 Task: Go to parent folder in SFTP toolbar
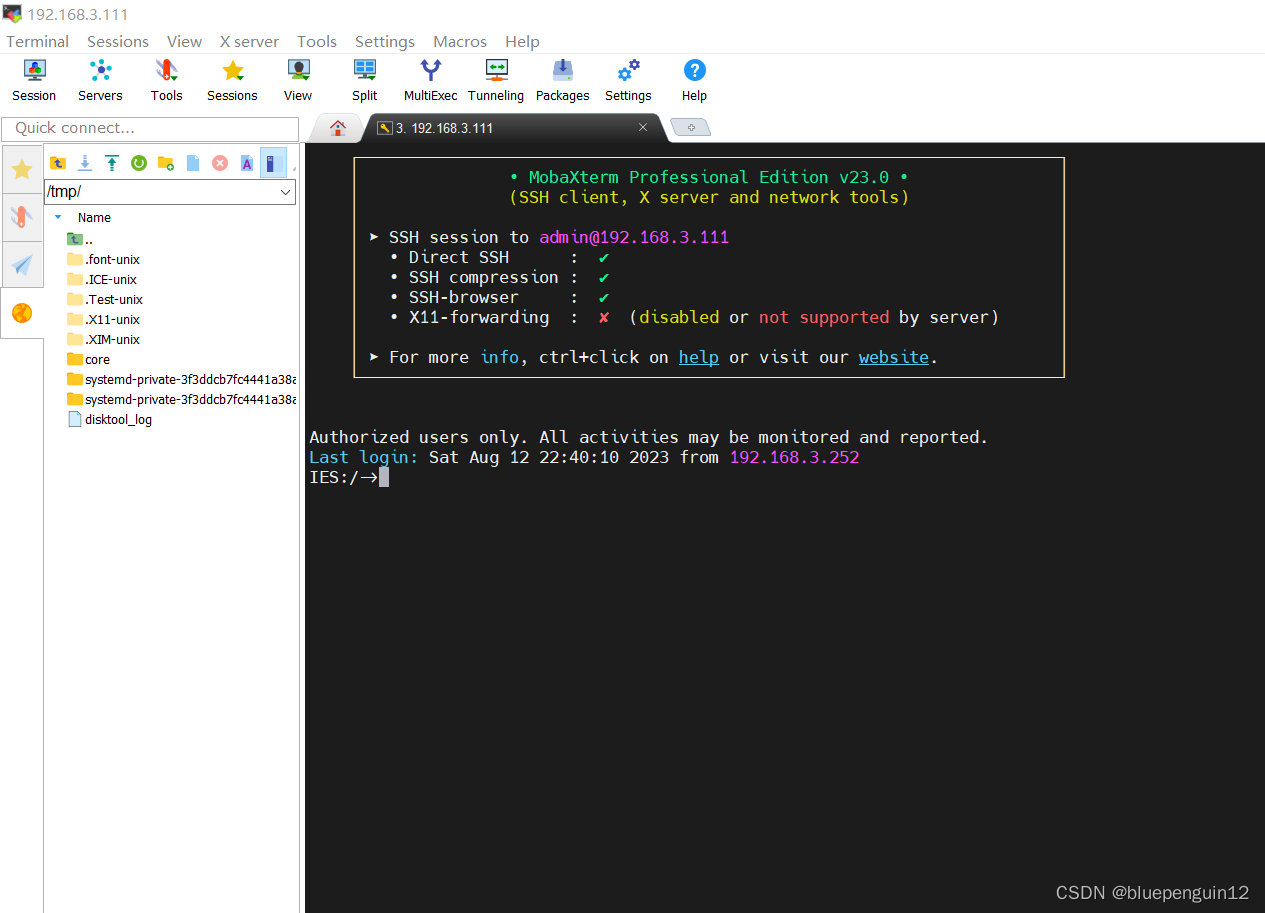(x=58, y=163)
